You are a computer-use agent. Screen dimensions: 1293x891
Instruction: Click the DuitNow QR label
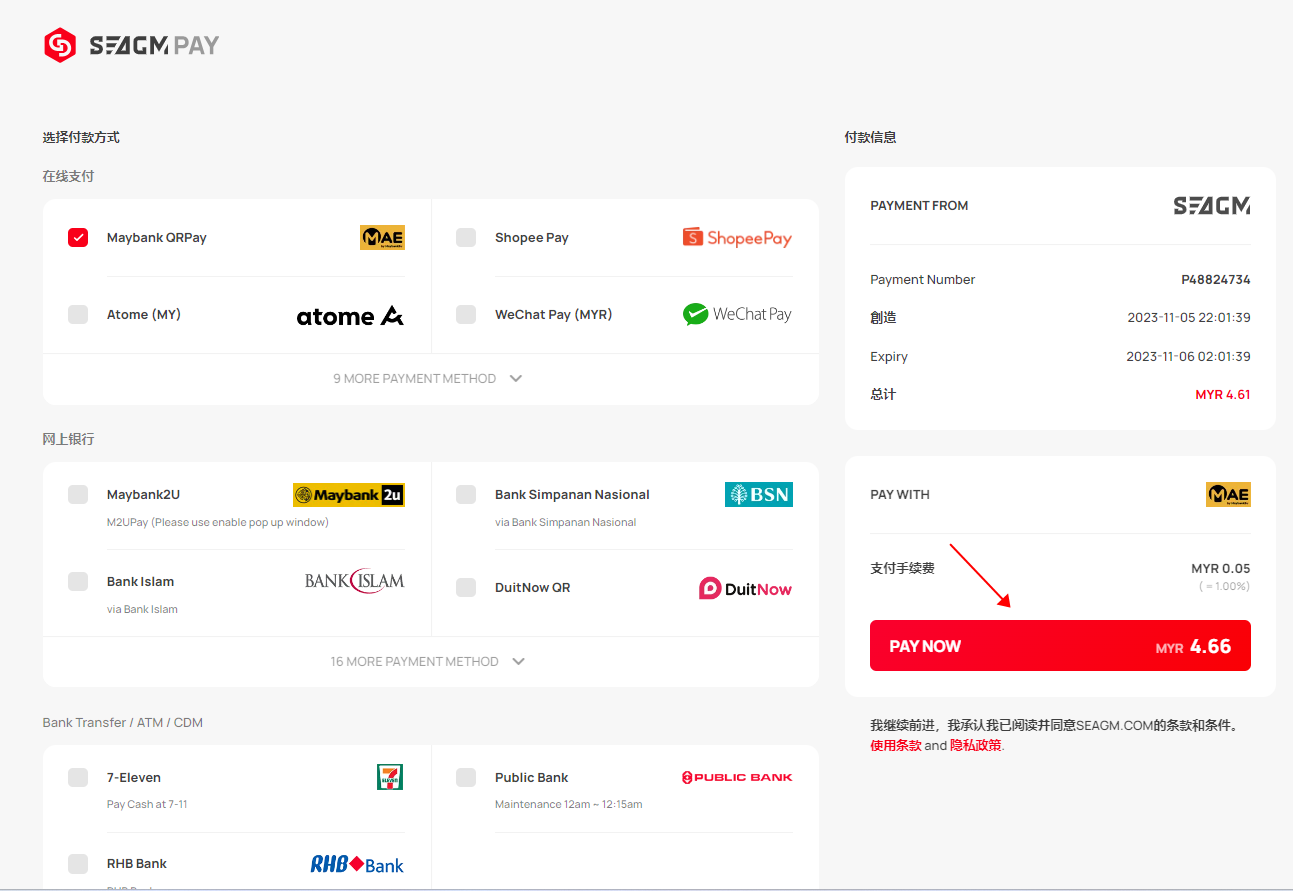tap(533, 588)
